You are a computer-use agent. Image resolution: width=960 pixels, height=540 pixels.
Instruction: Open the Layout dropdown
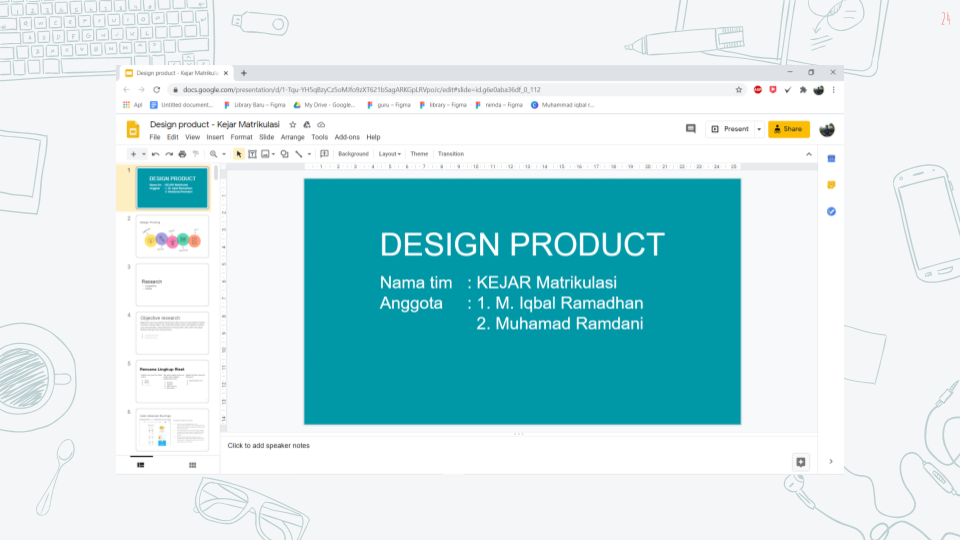point(389,154)
